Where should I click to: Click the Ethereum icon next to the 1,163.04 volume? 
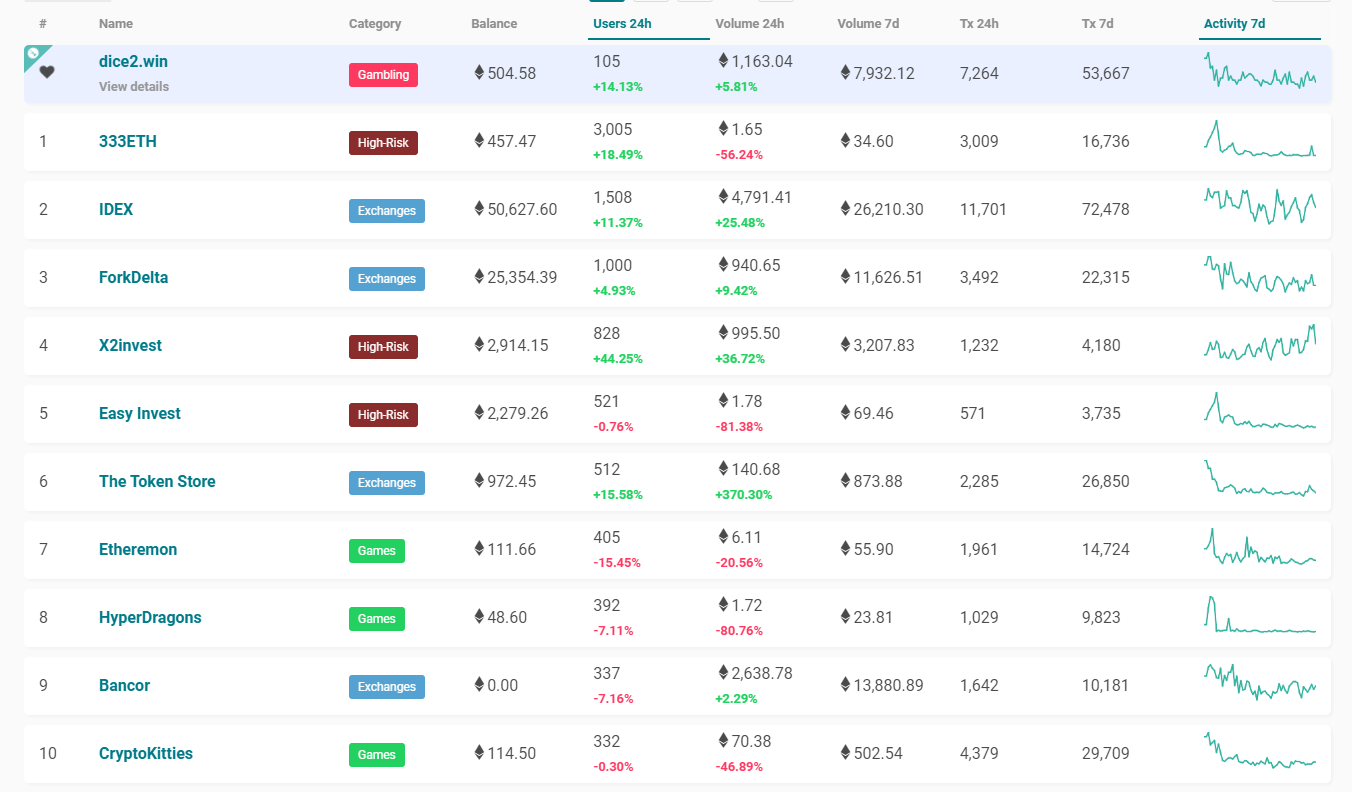pyautogui.click(x=723, y=61)
